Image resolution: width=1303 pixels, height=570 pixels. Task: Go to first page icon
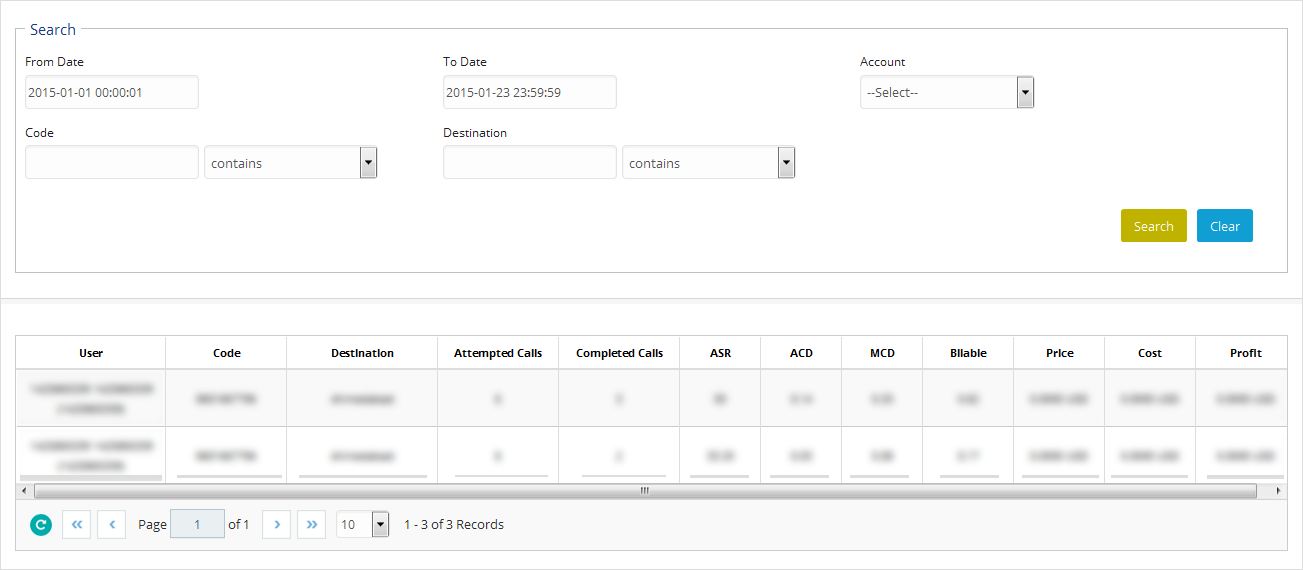pos(76,524)
